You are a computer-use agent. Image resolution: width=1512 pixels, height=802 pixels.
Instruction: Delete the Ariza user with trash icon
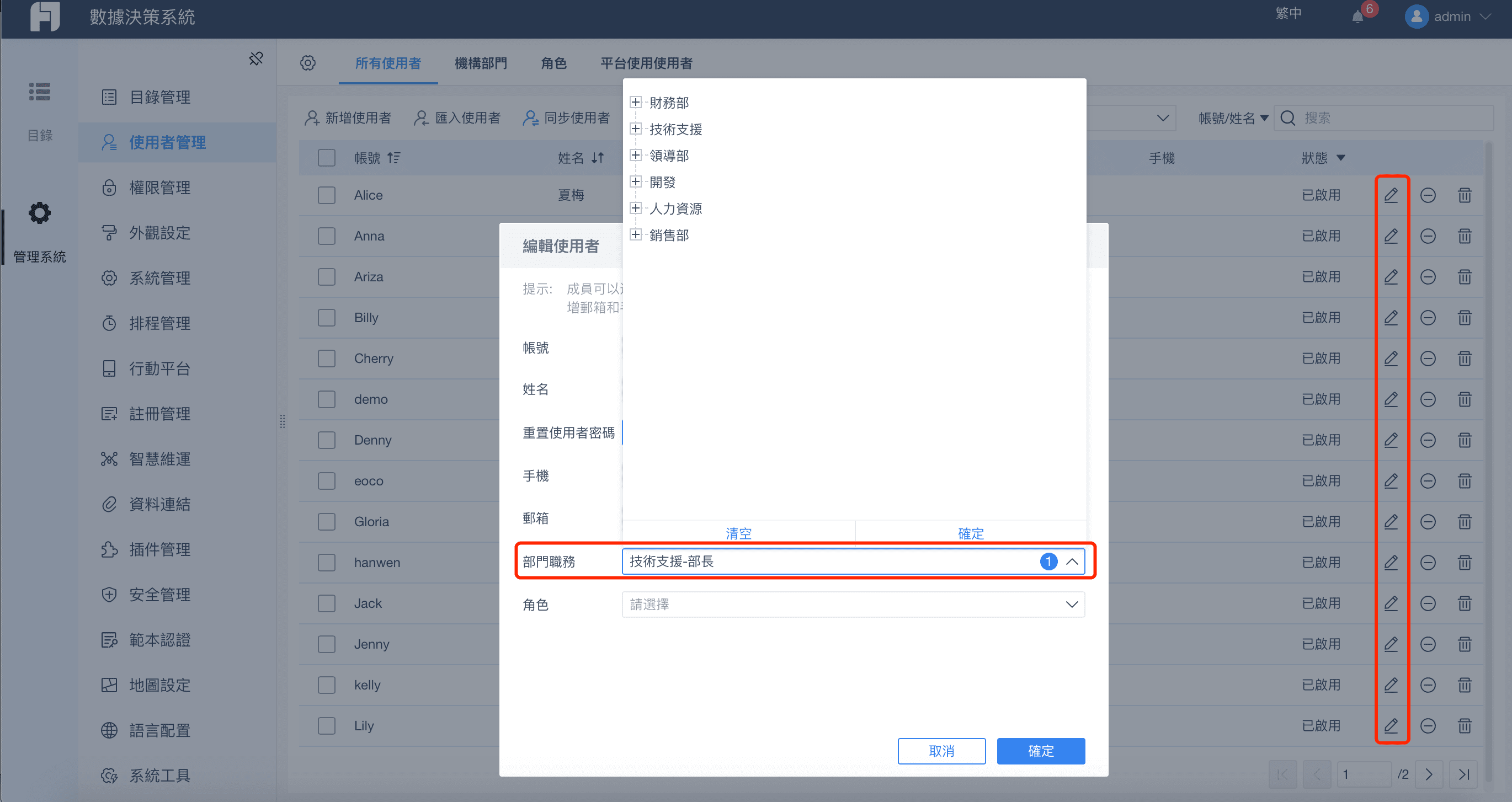(x=1465, y=277)
